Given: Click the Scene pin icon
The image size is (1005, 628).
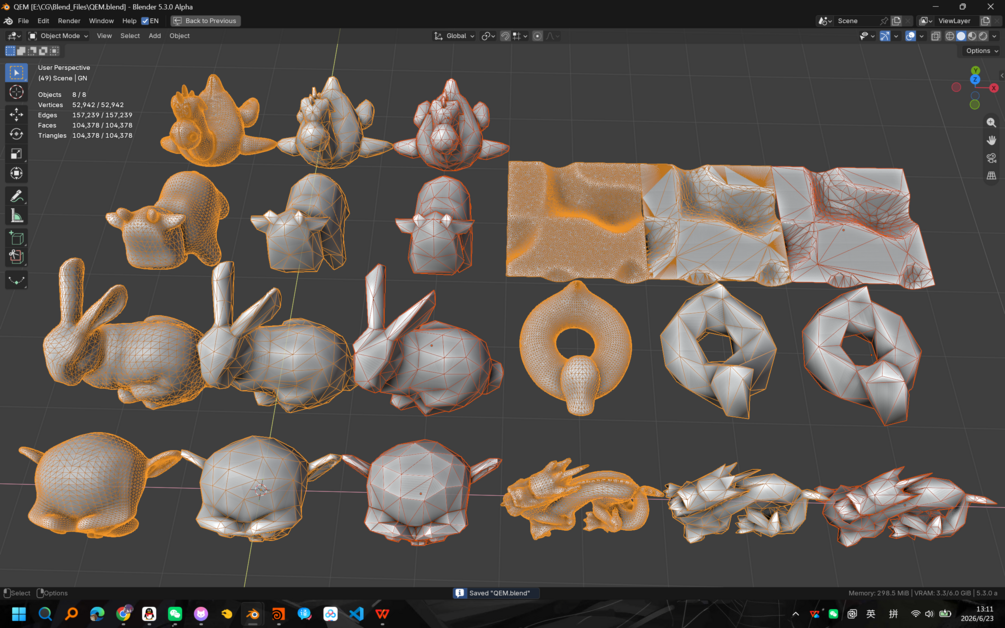Looking at the screenshot, I should coord(884,21).
